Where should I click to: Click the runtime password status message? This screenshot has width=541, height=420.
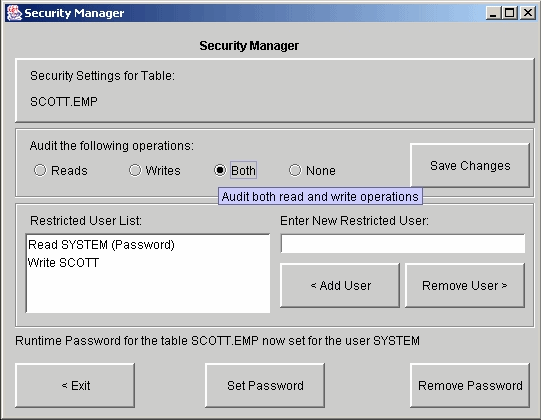click(x=217, y=341)
